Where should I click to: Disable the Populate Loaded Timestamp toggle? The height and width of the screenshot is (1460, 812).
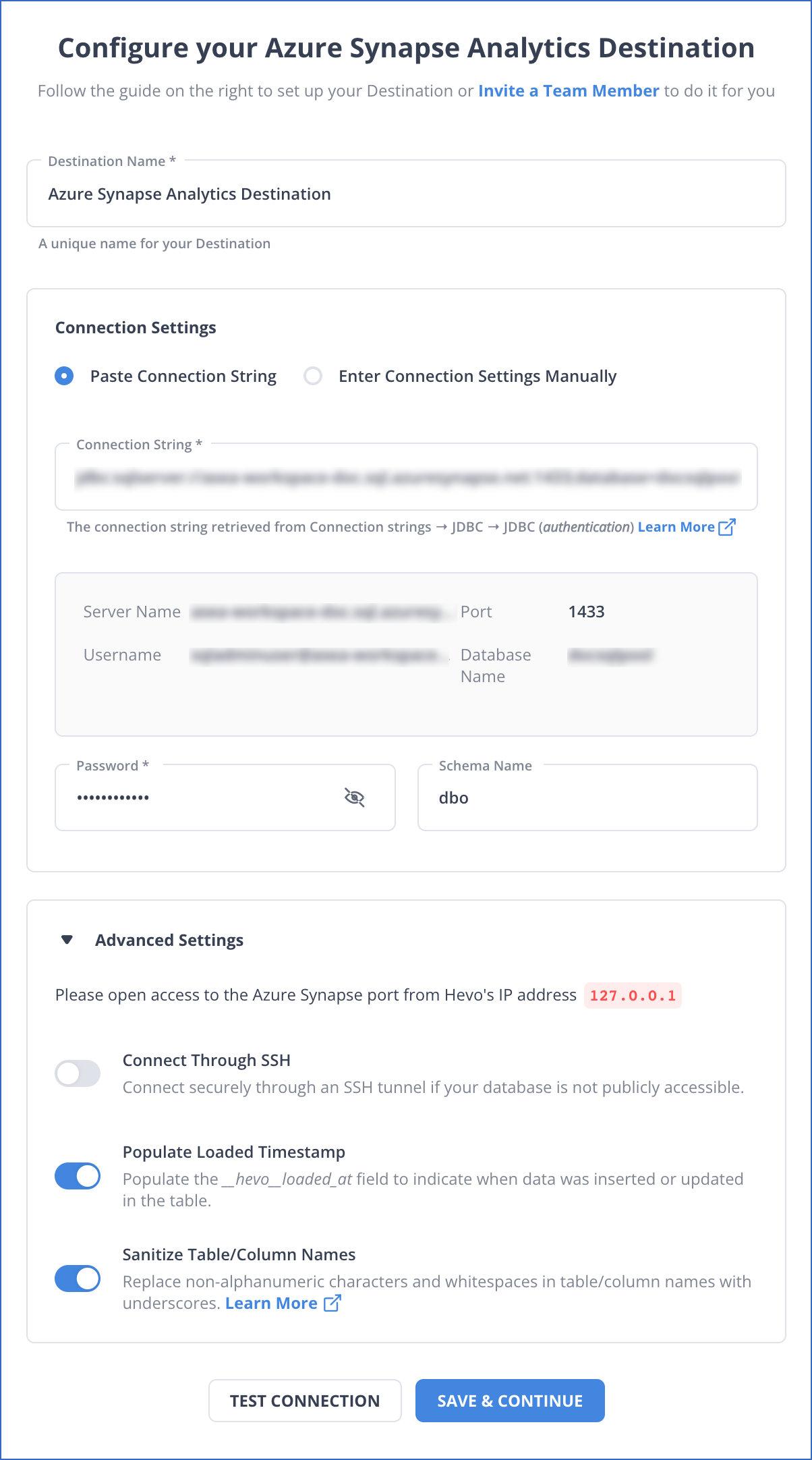(x=77, y=1176)
